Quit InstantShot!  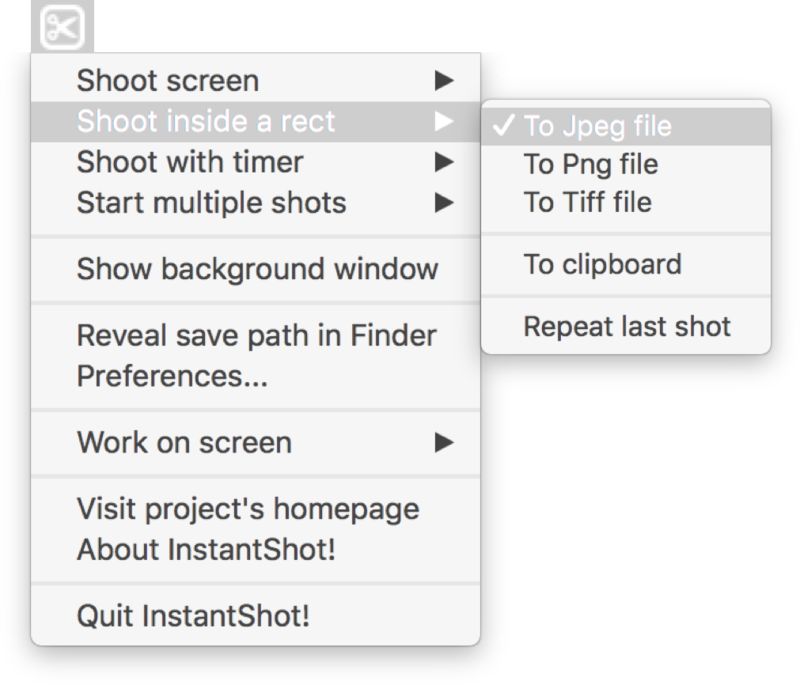[193, 616]
